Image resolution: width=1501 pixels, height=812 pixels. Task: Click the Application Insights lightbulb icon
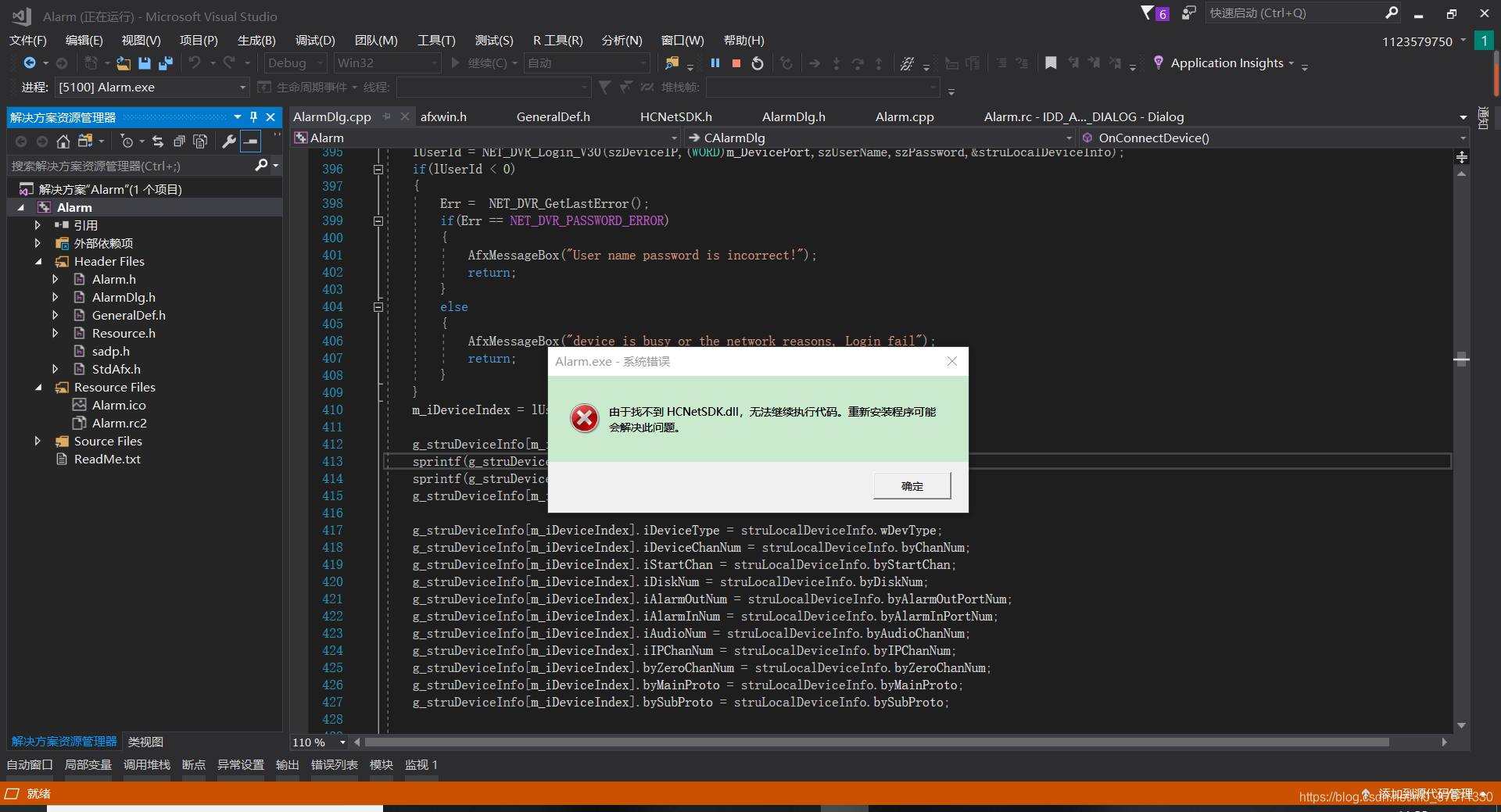coord(1159,63)
